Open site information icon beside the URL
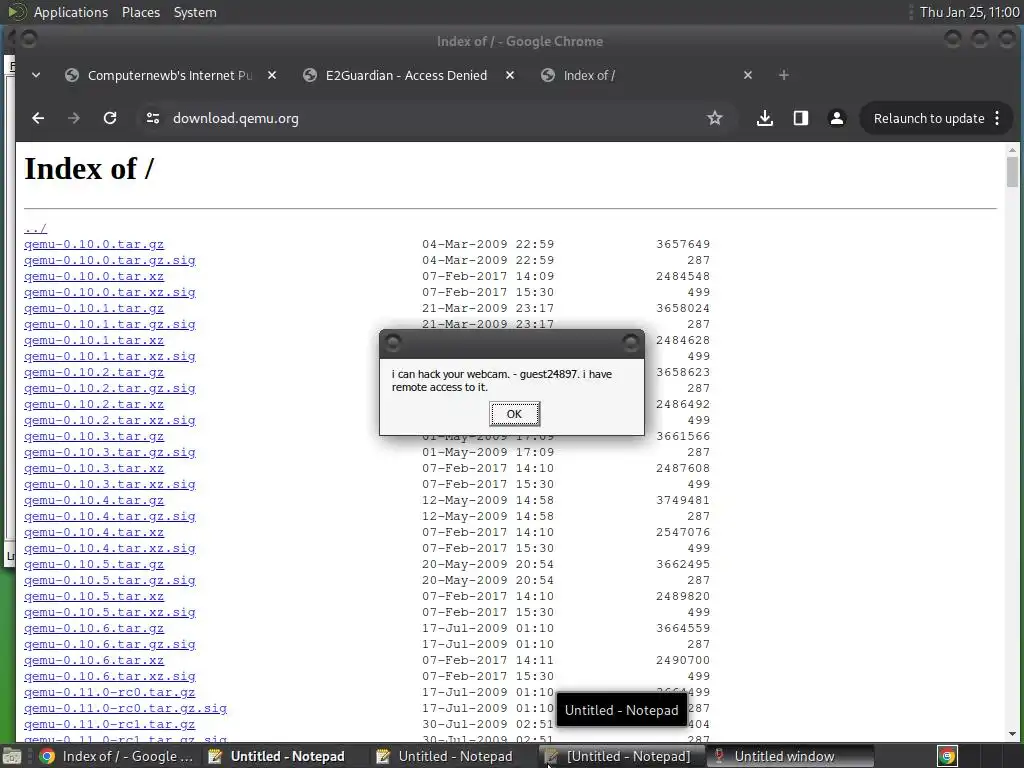This screenshot has width=1024, height=768. [x=153, y=118]
